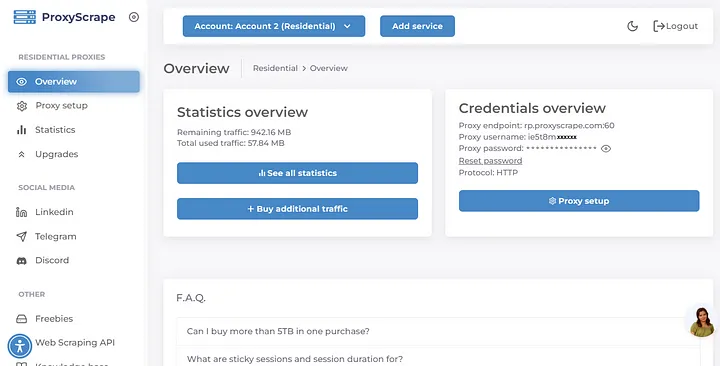The height and width of the screenshot is (366, 720).
Task: Click See all statistics button
Action: [297, 173]
